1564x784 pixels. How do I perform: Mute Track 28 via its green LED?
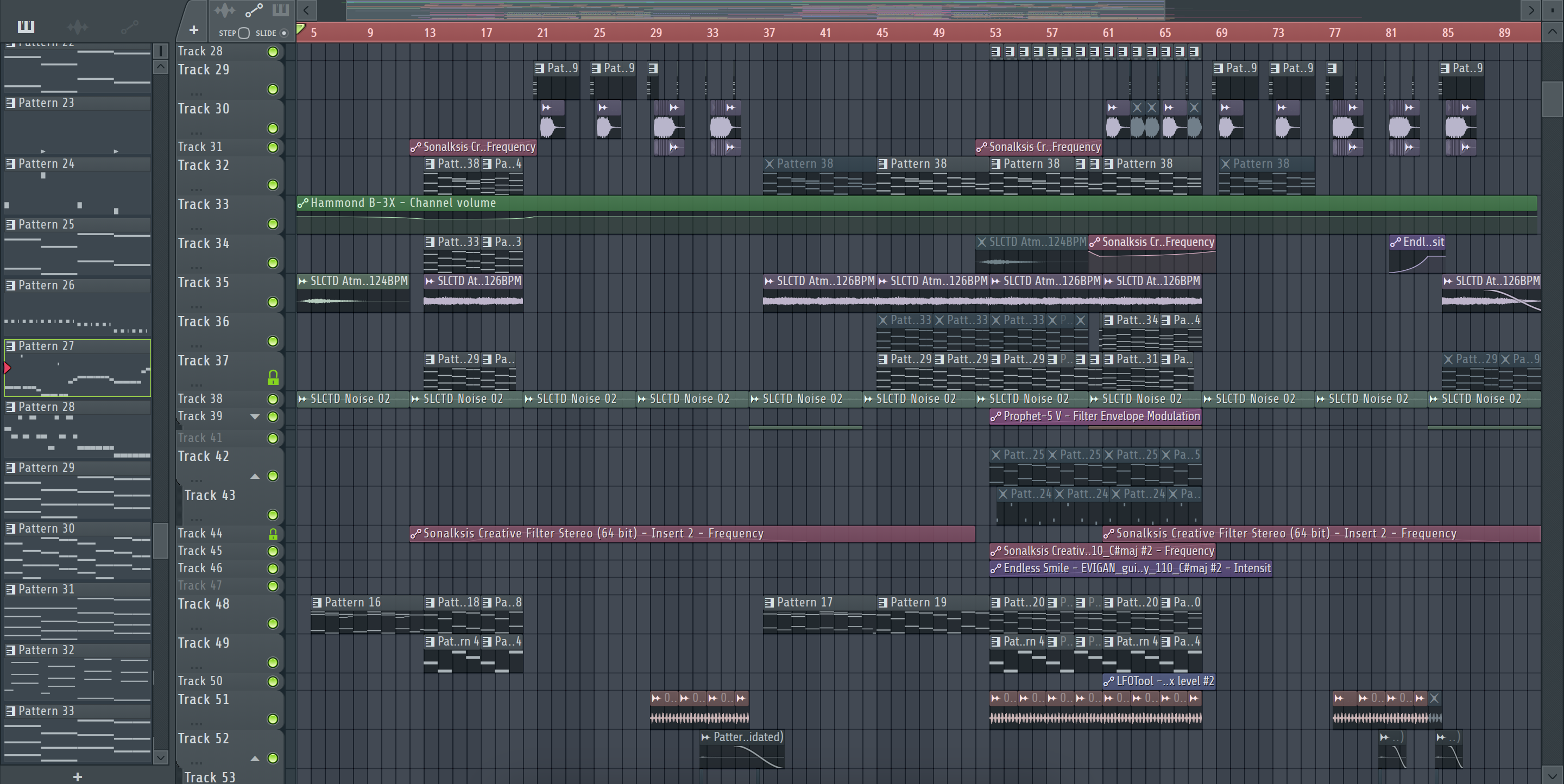pyautogui.click(x=273, y=52)
